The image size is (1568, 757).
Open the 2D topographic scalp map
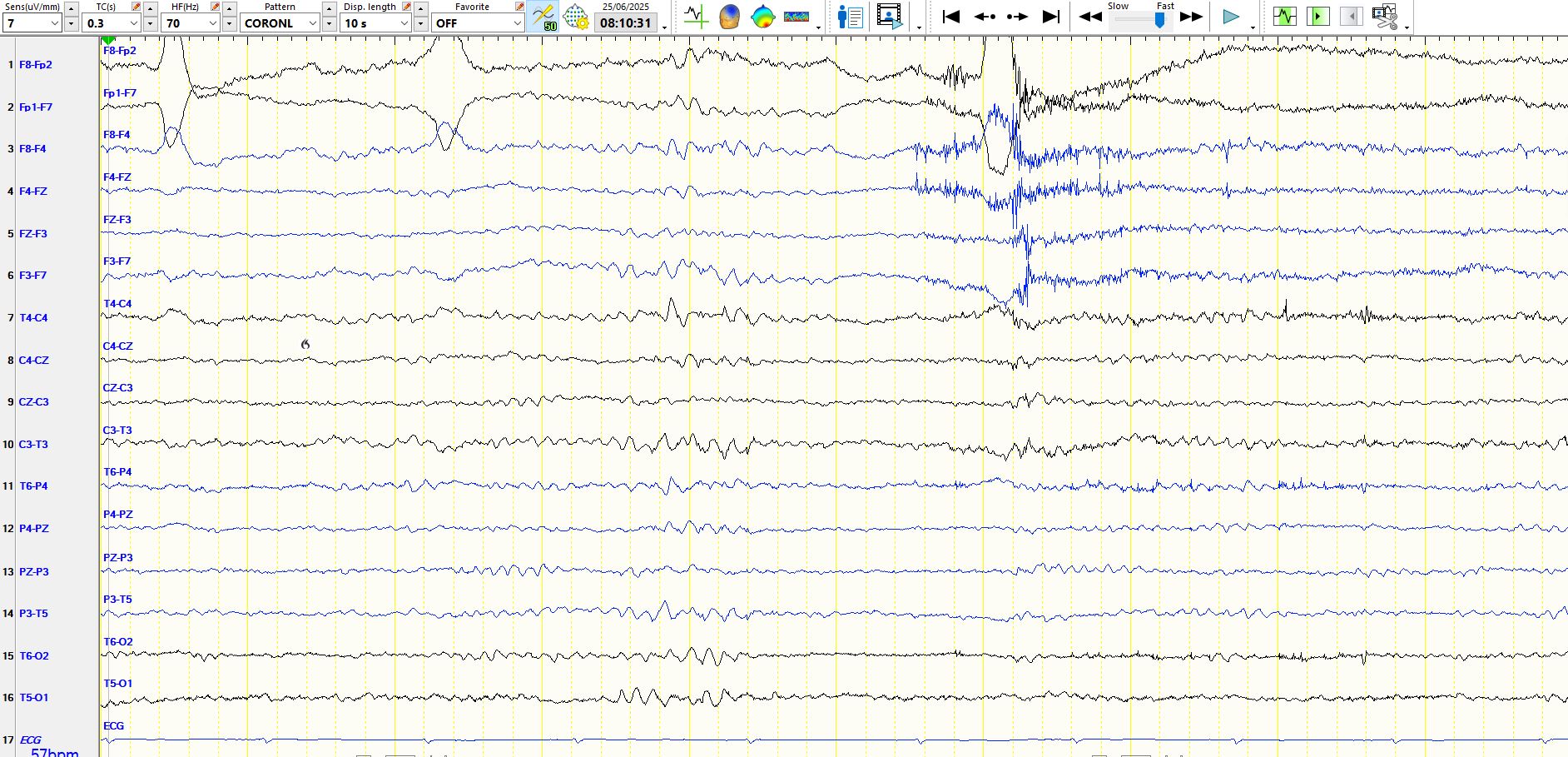762,17
